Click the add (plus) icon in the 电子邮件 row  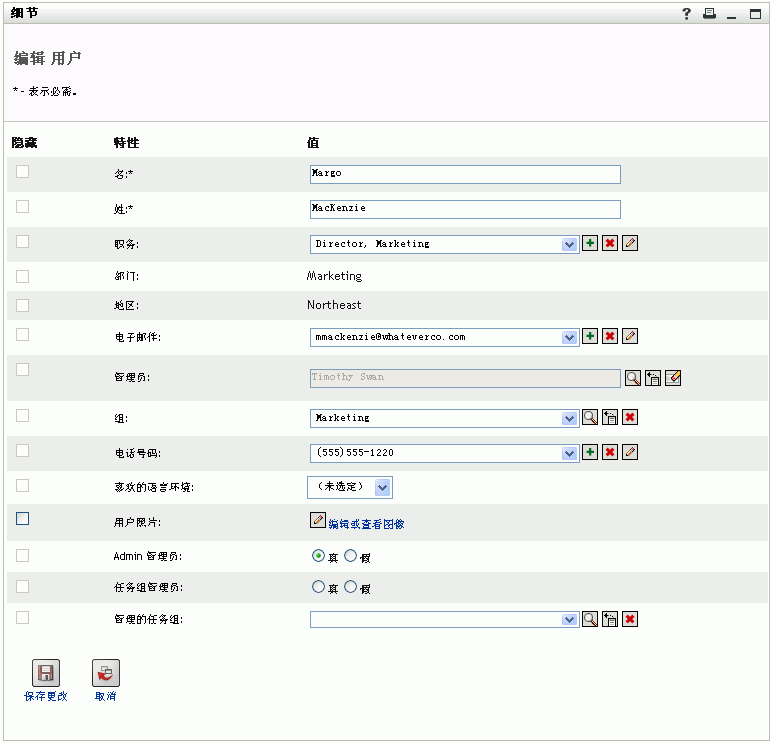590,336
